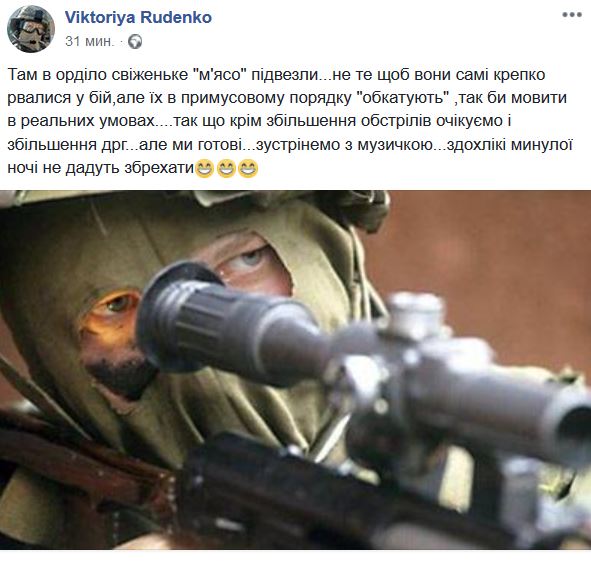Open Viktoriya Rudenko's profile avatar
591x563 pixels.
point(31,29)
